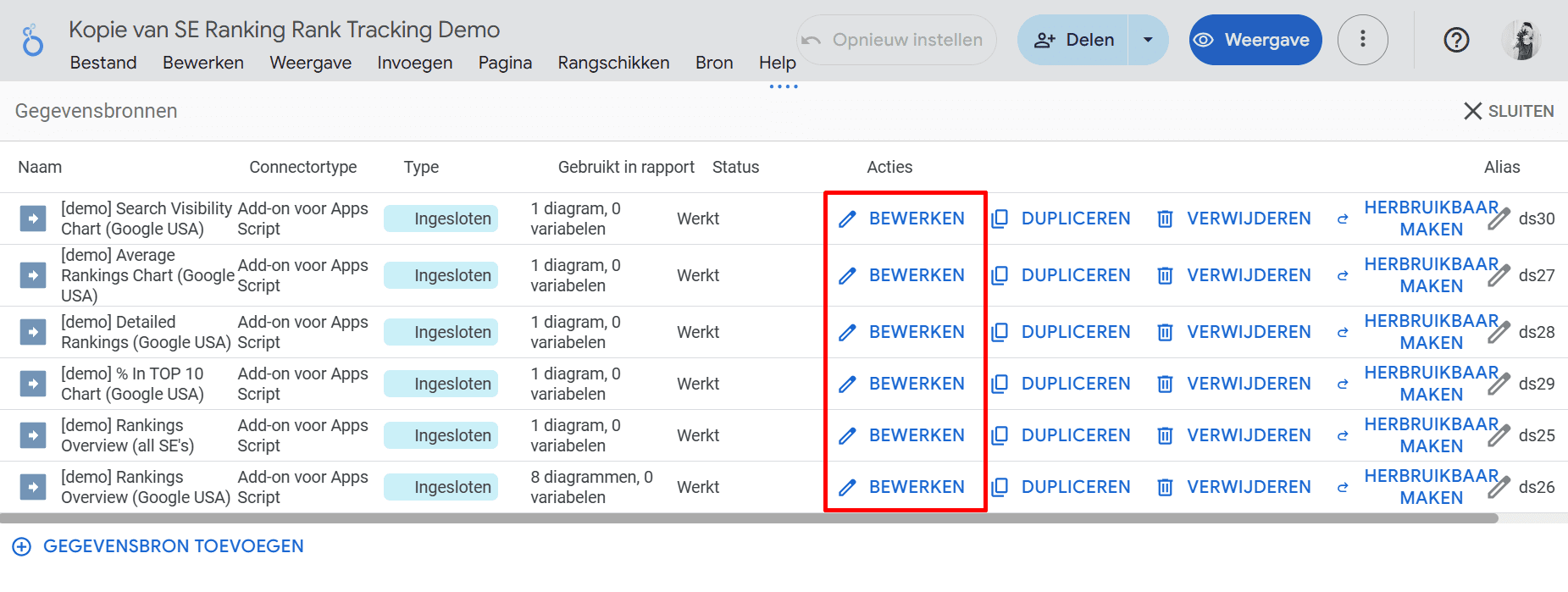
Task: Make Rankings Overview (Google USA) reusable
Action: [1417, 487]
